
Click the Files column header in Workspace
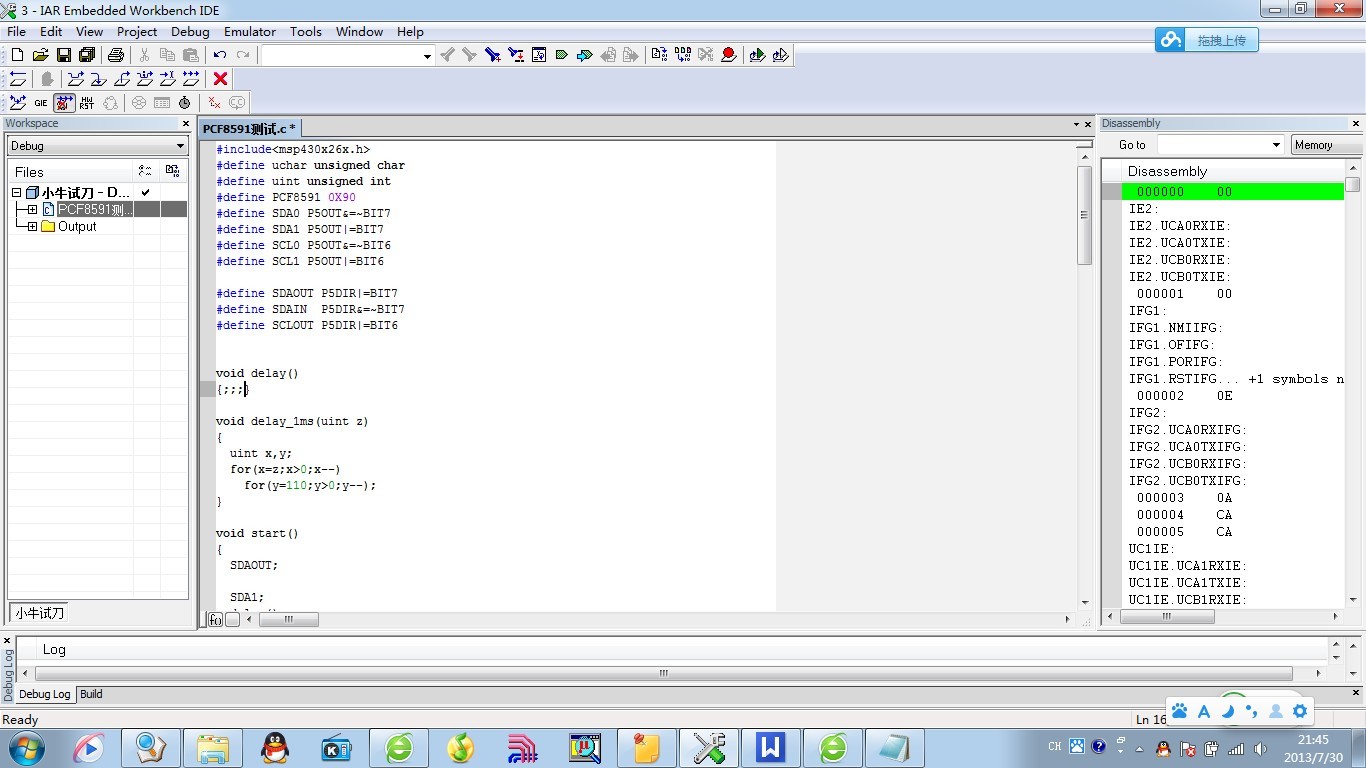pyautogui.click(x=72, y=172)
